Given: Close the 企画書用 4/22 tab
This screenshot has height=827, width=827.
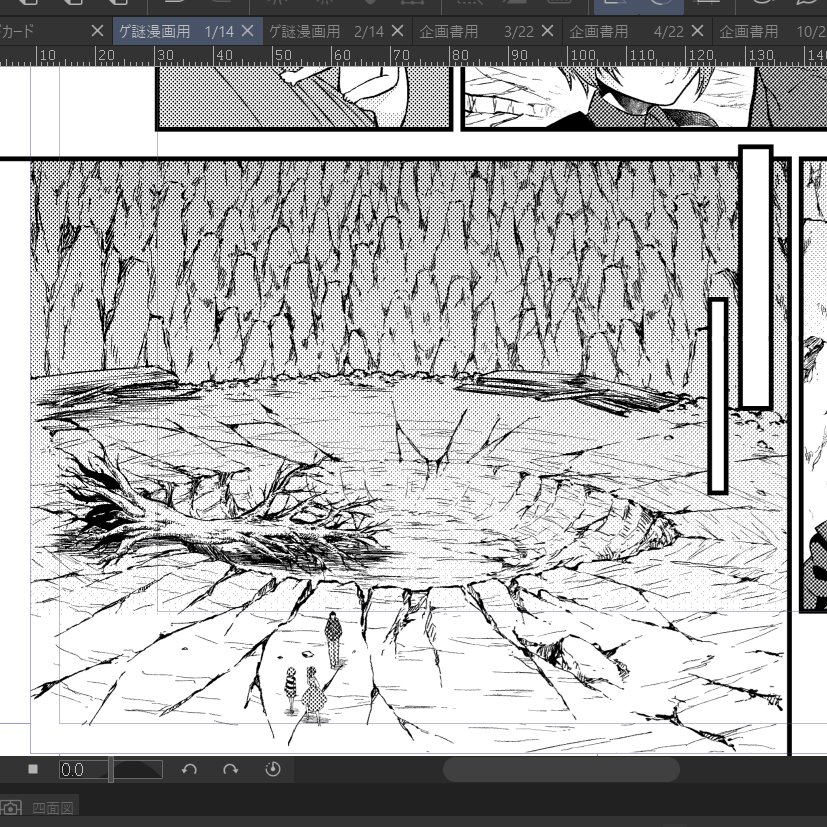Looking at the screenshot, I should pos(697,31).
